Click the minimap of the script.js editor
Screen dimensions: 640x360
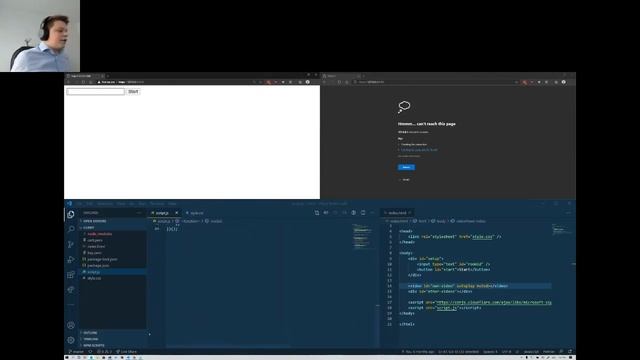[362, 237]
